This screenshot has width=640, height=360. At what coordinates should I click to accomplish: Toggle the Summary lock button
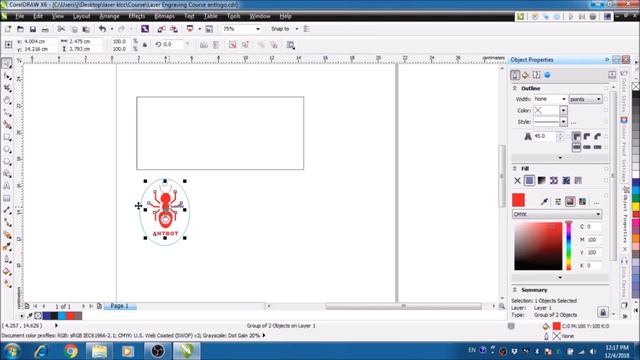tap(603, 312)
